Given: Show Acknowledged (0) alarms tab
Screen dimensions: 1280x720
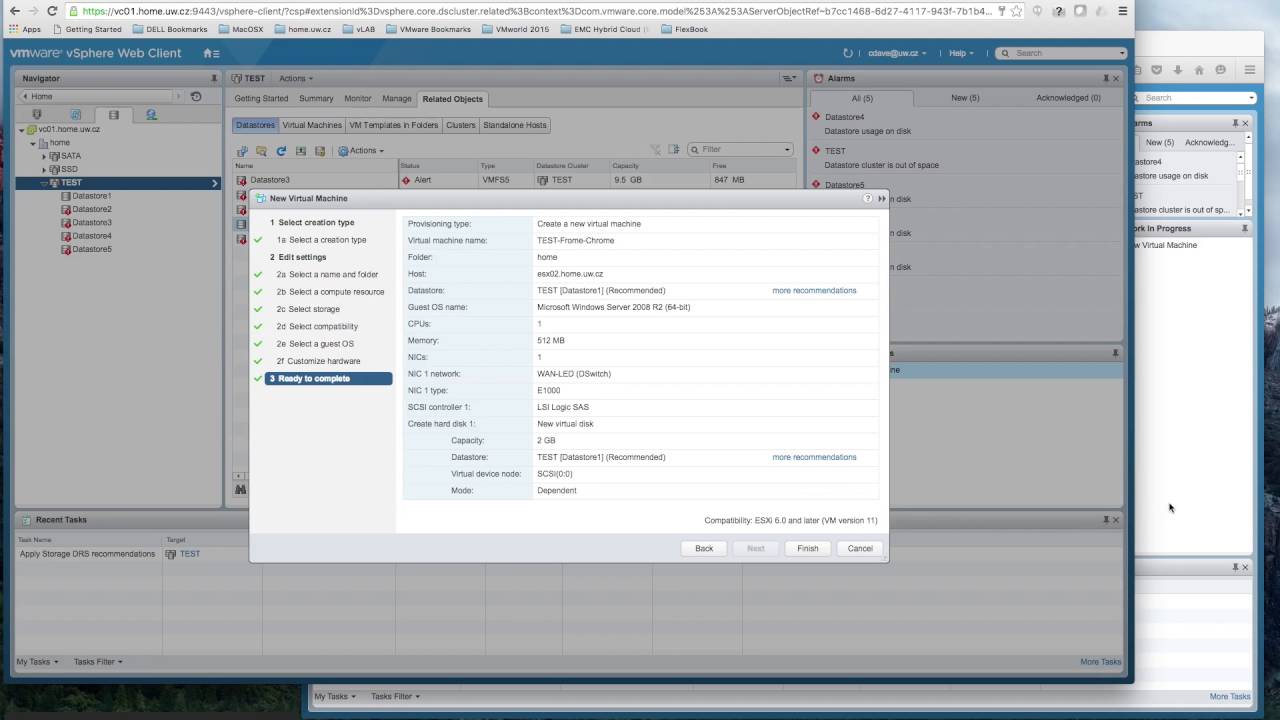Looking at the screenshot, I should click(1068, 98).
